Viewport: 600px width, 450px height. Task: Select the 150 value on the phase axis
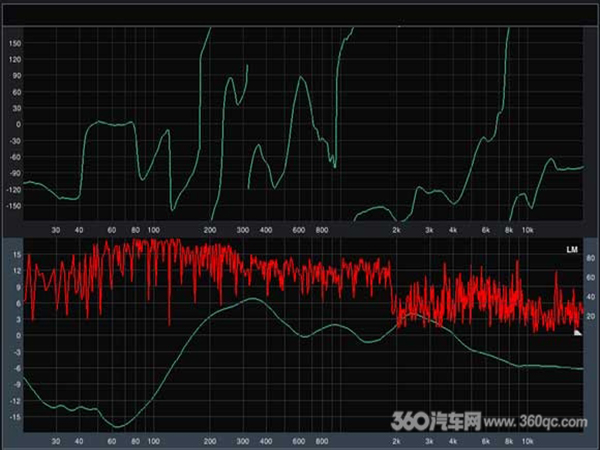[x=15, y=43]
